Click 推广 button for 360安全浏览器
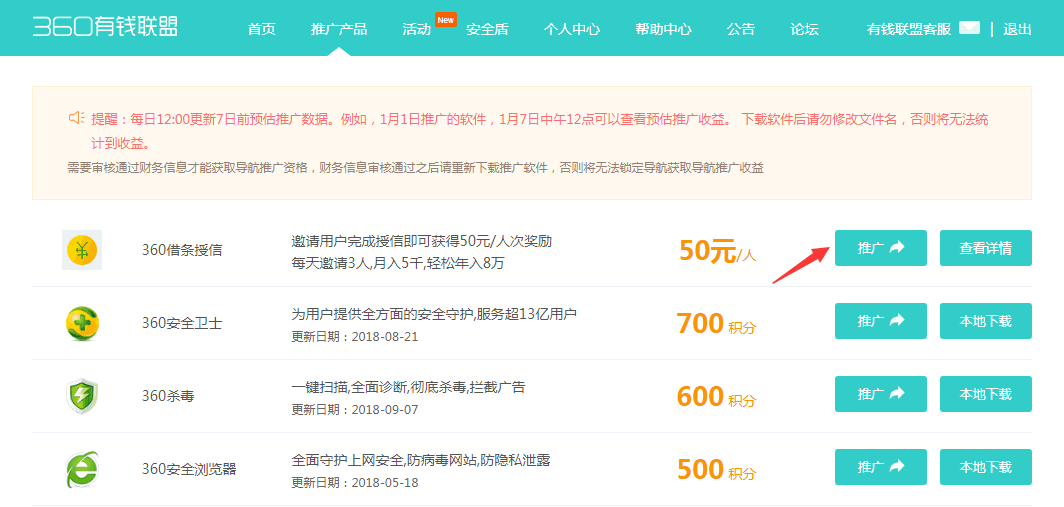1064x507 pixels. tap(880, 467)
